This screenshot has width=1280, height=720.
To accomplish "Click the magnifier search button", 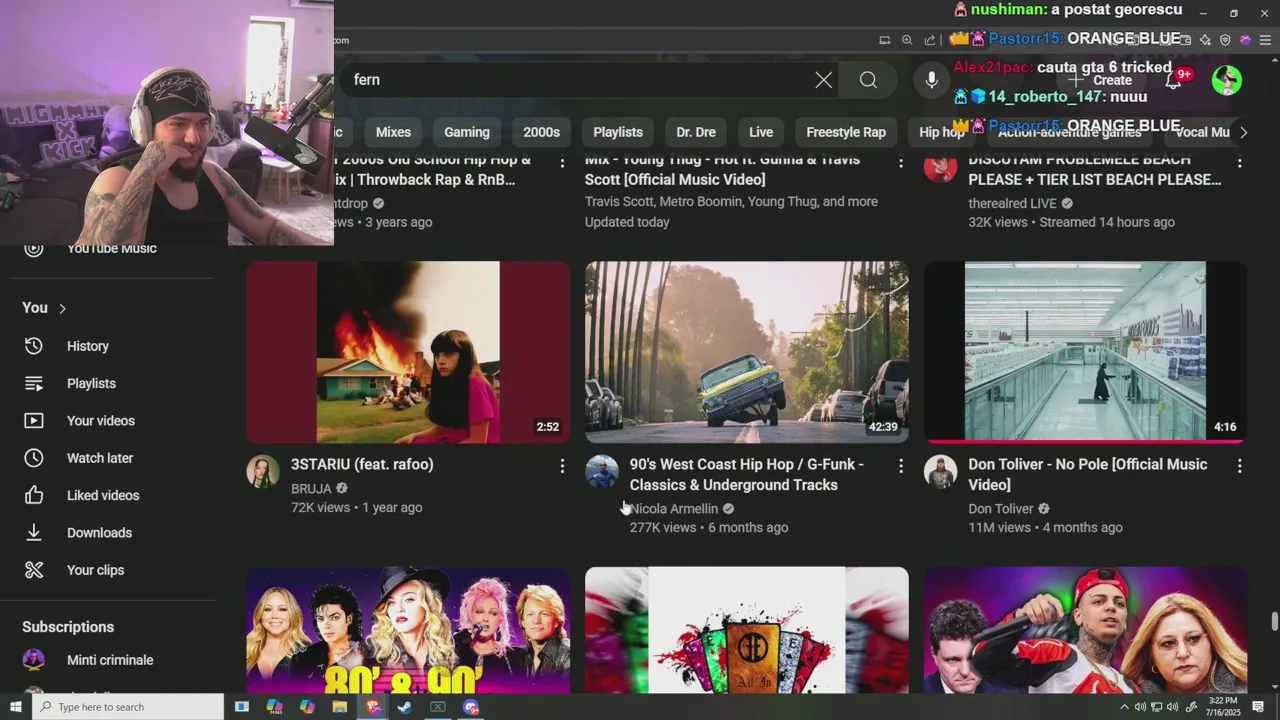I will pyautogui.click(x=868, y=80).
